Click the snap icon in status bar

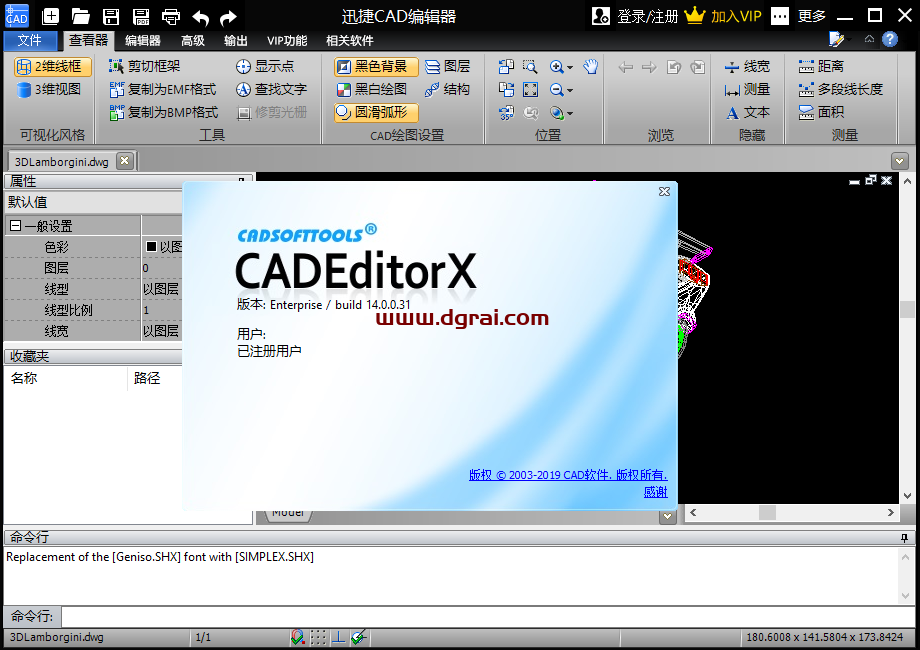click(298, 637)
